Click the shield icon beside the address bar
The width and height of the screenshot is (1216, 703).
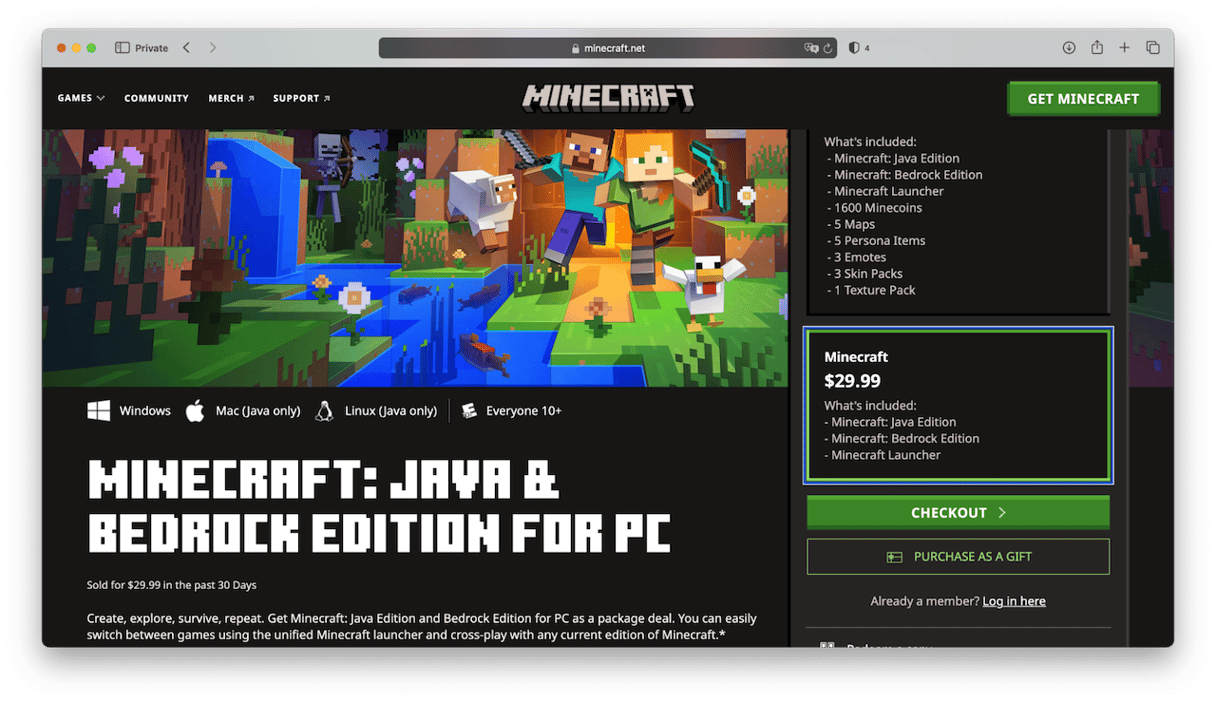tap(855, 47)
